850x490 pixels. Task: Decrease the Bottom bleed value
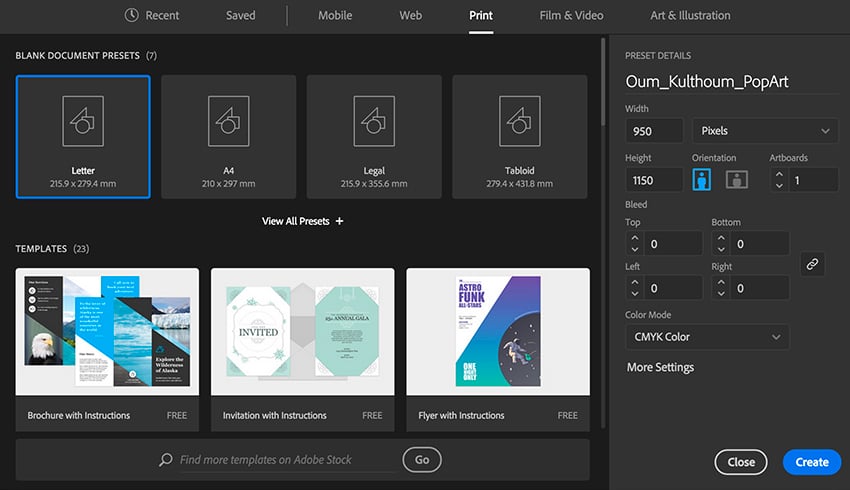pos(721,249)
